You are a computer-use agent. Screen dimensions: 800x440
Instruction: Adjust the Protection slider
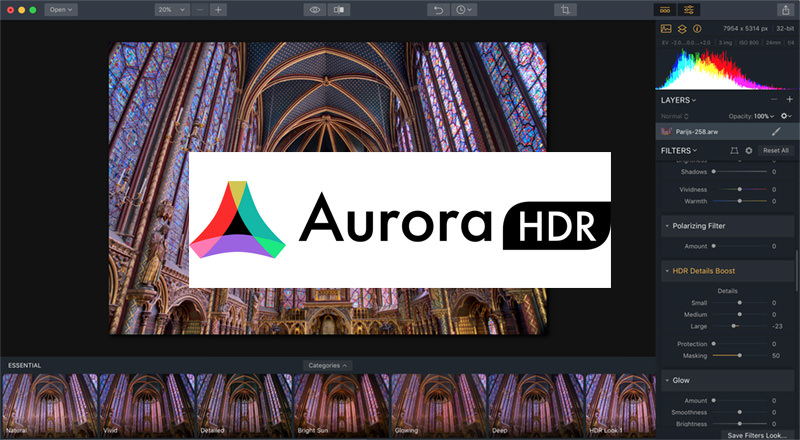(x=740, y=344)
